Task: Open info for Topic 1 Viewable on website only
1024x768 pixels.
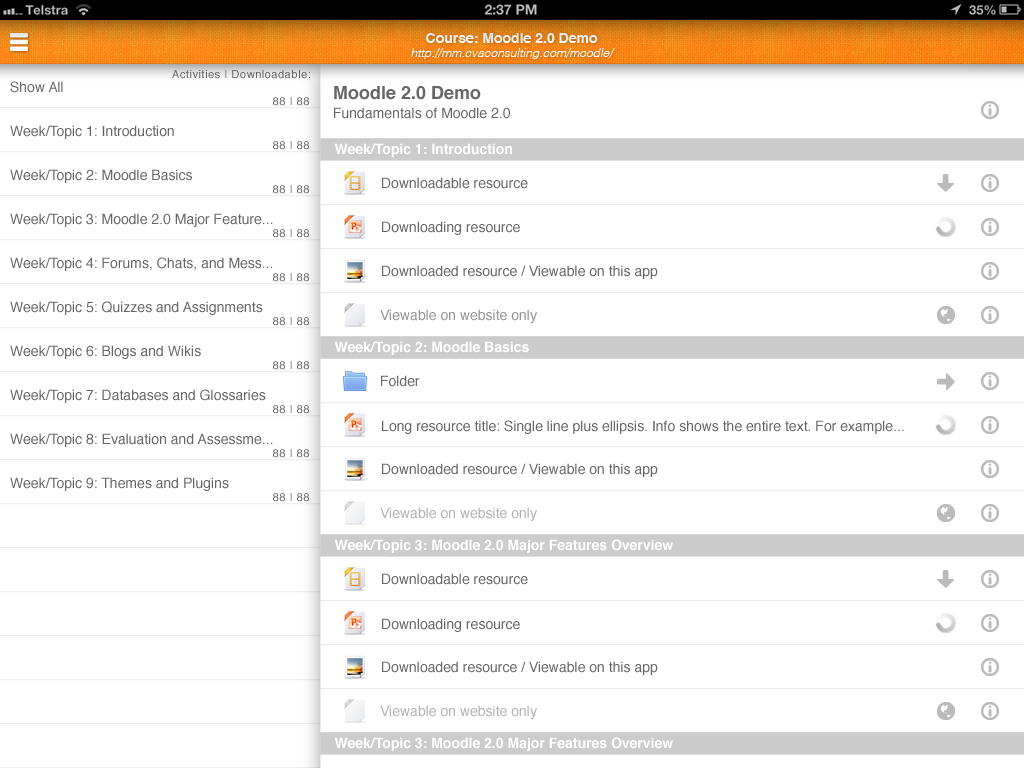Action: 989,315
